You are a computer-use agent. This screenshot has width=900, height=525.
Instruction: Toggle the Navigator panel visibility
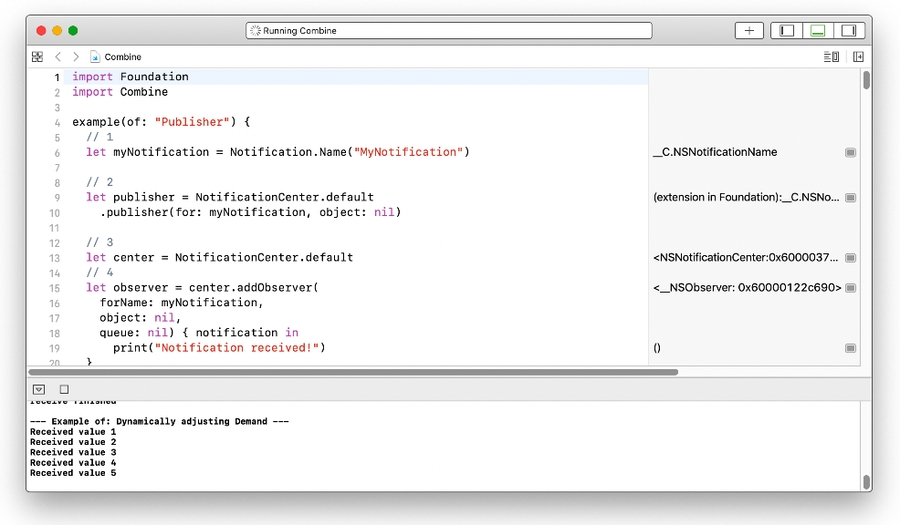coord(787,31)
